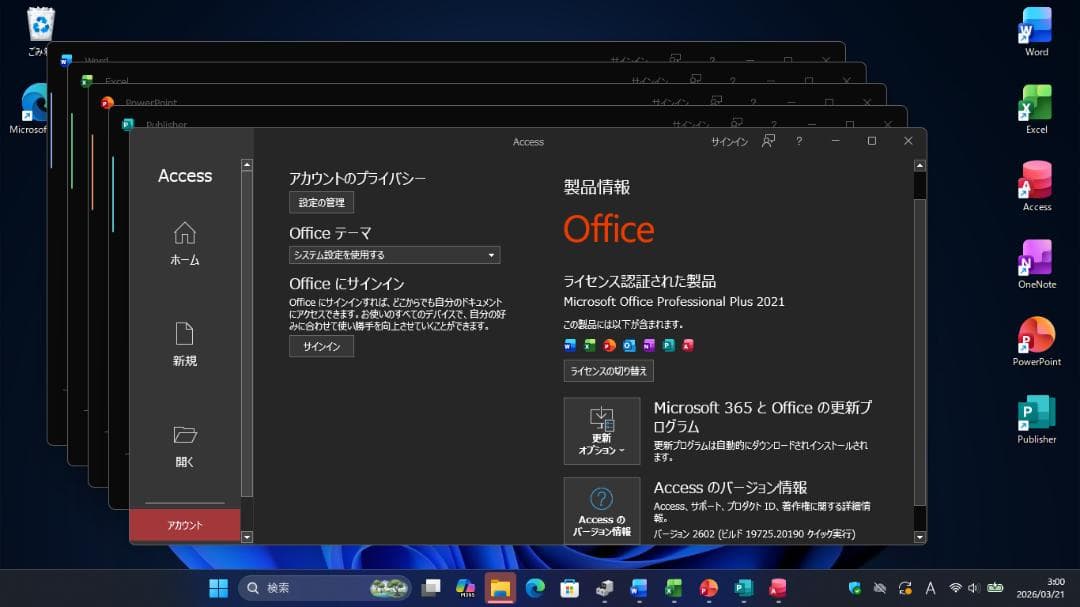The height and width of the screenshot is (607, 1080).
Task: Open the Publisher desktop shortcut
Action: click(1036, 420)
